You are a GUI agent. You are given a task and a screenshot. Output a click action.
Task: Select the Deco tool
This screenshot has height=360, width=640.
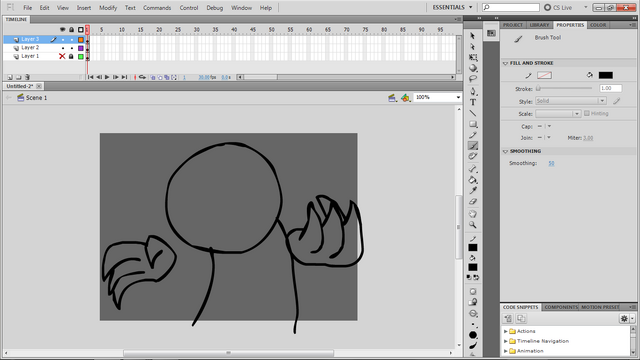click(x=473, y=156)
